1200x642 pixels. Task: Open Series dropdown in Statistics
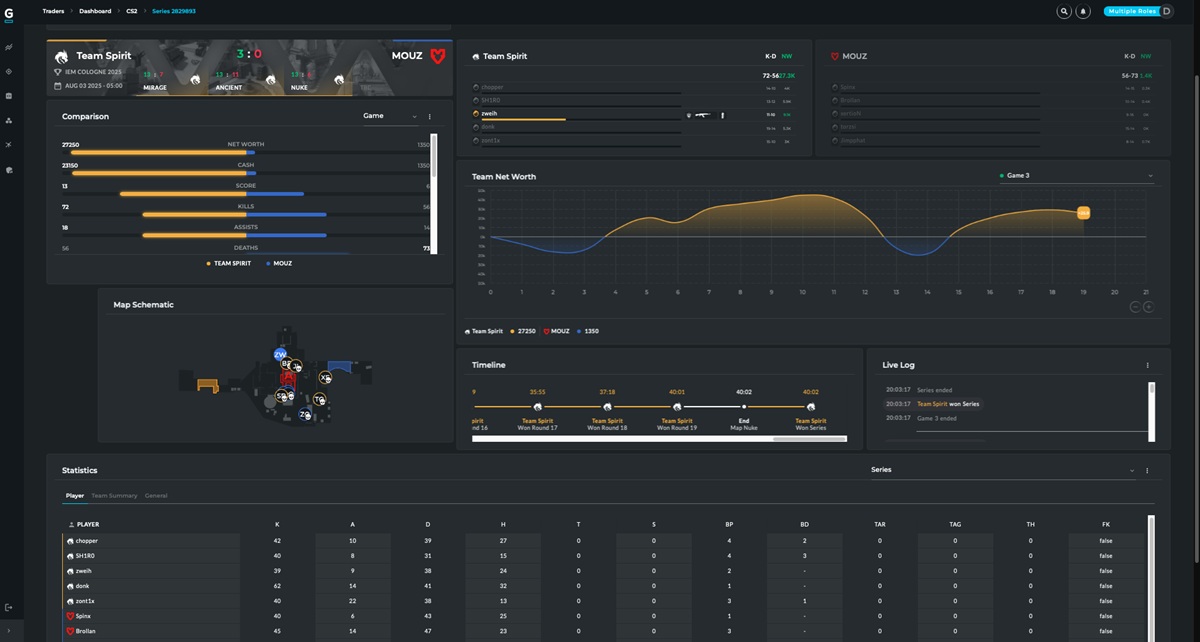1003,469
